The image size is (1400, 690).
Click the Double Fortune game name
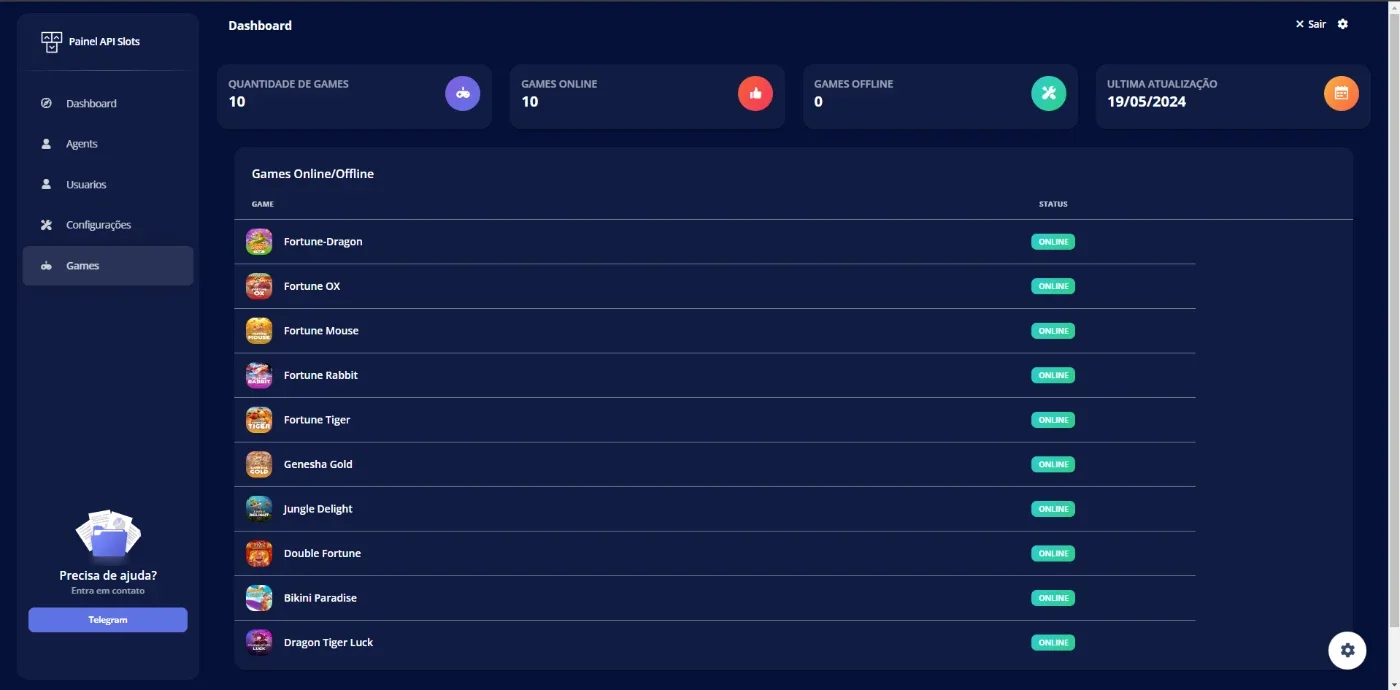(x=322, y=553)
